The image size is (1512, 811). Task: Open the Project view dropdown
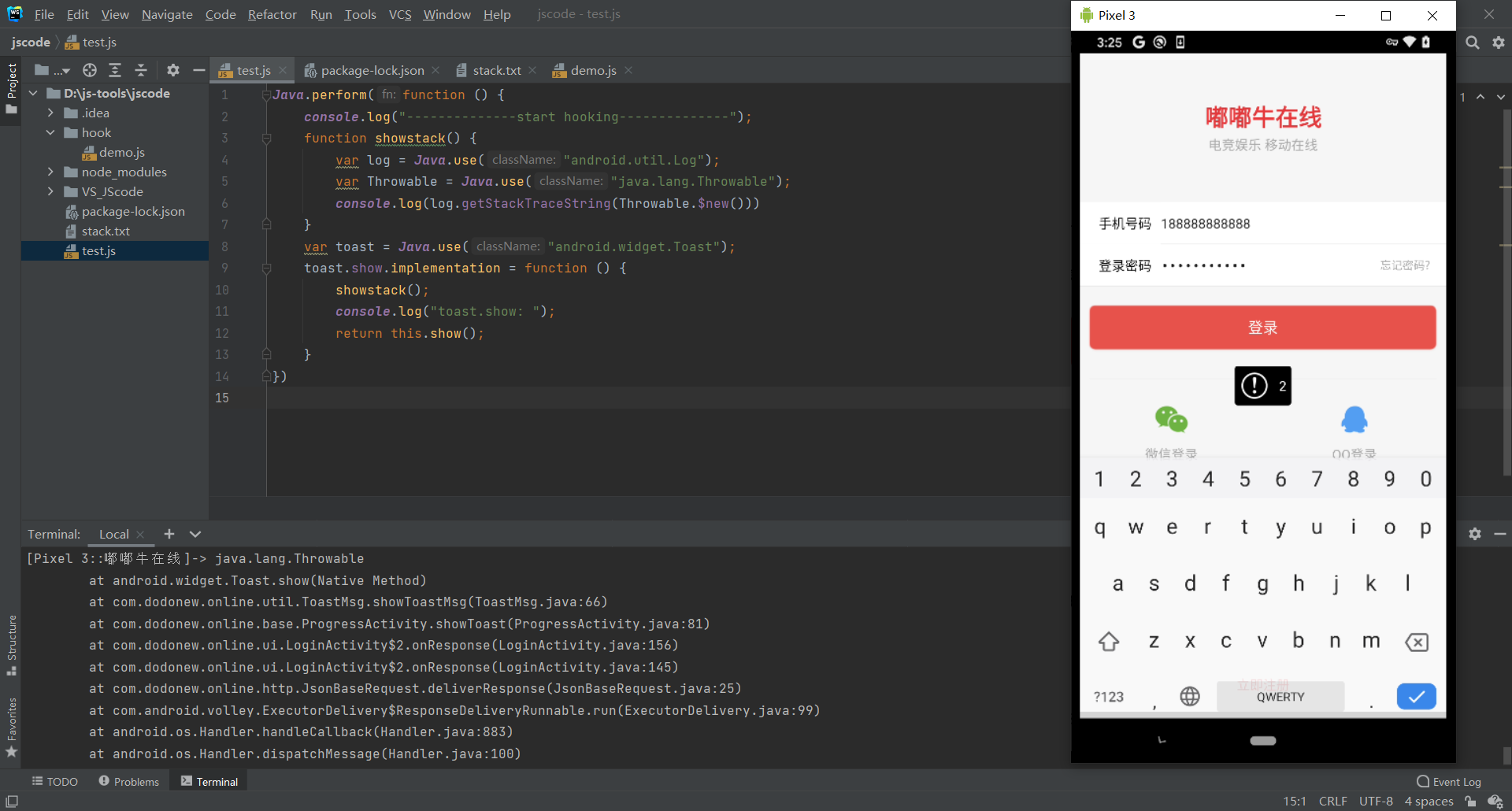(52, 70)
